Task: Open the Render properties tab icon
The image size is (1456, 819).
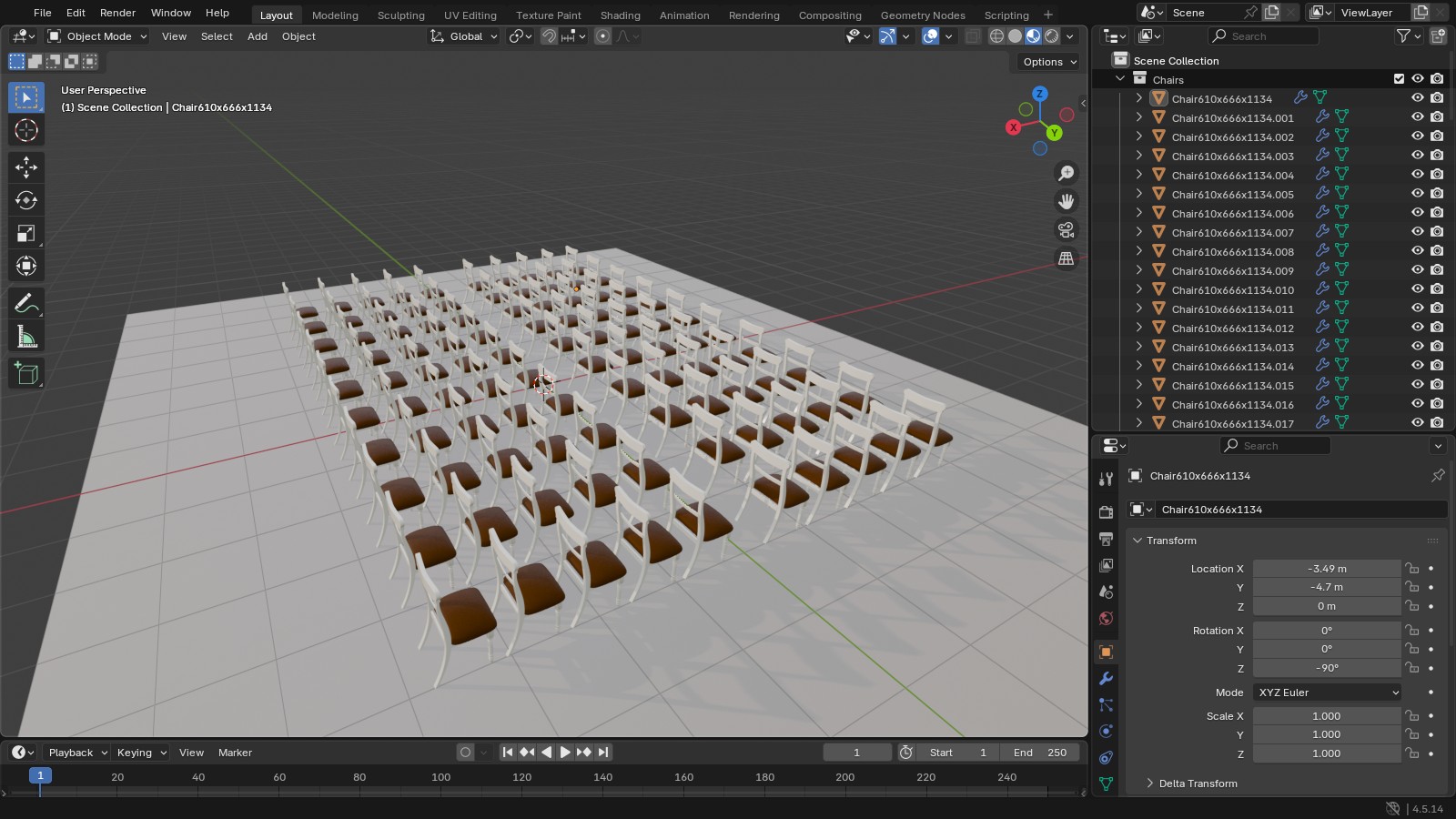Action: click(x=1107, y=512)
